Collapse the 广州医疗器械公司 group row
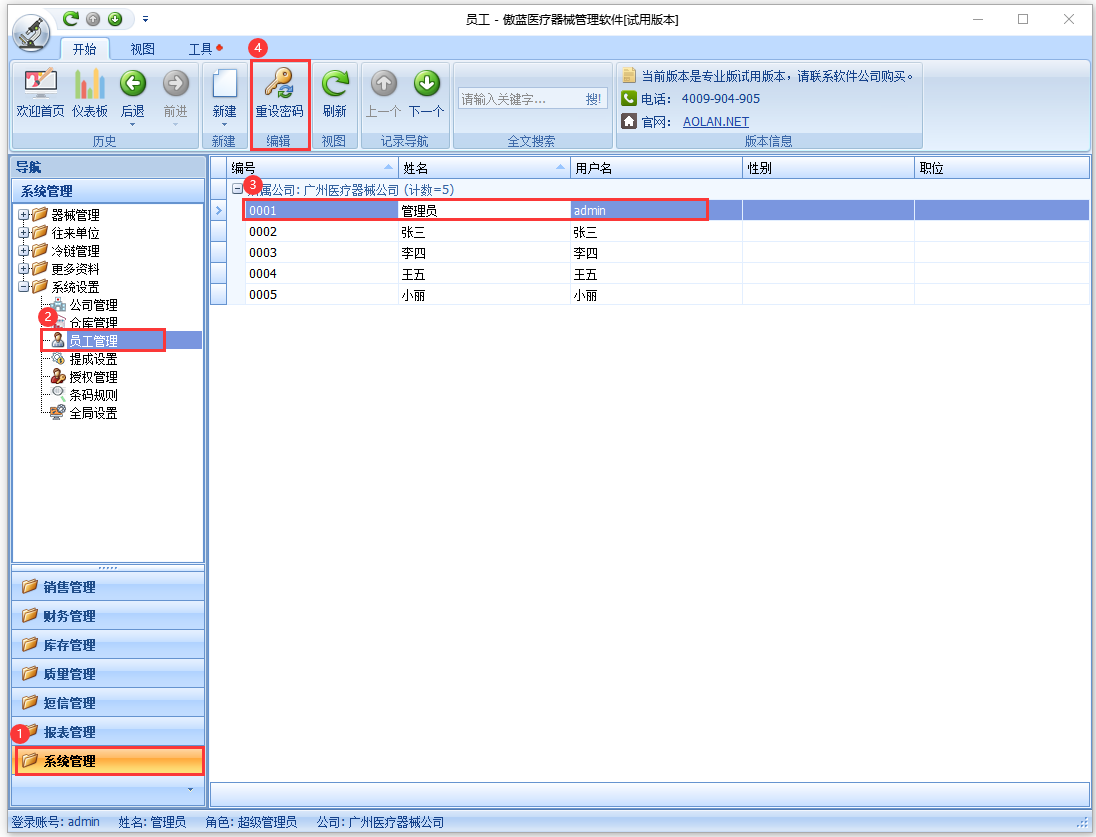This screenshot has width=1096, height=837. tap(237, 189)
